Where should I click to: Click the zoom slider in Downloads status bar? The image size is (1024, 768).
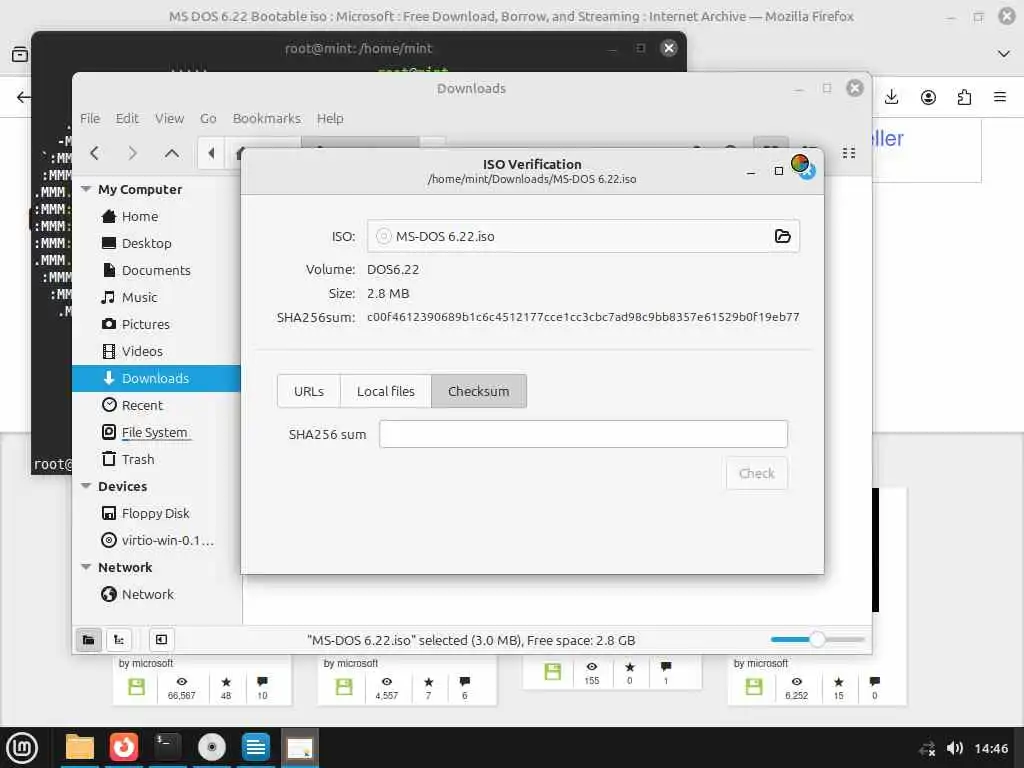pos(818,639)
